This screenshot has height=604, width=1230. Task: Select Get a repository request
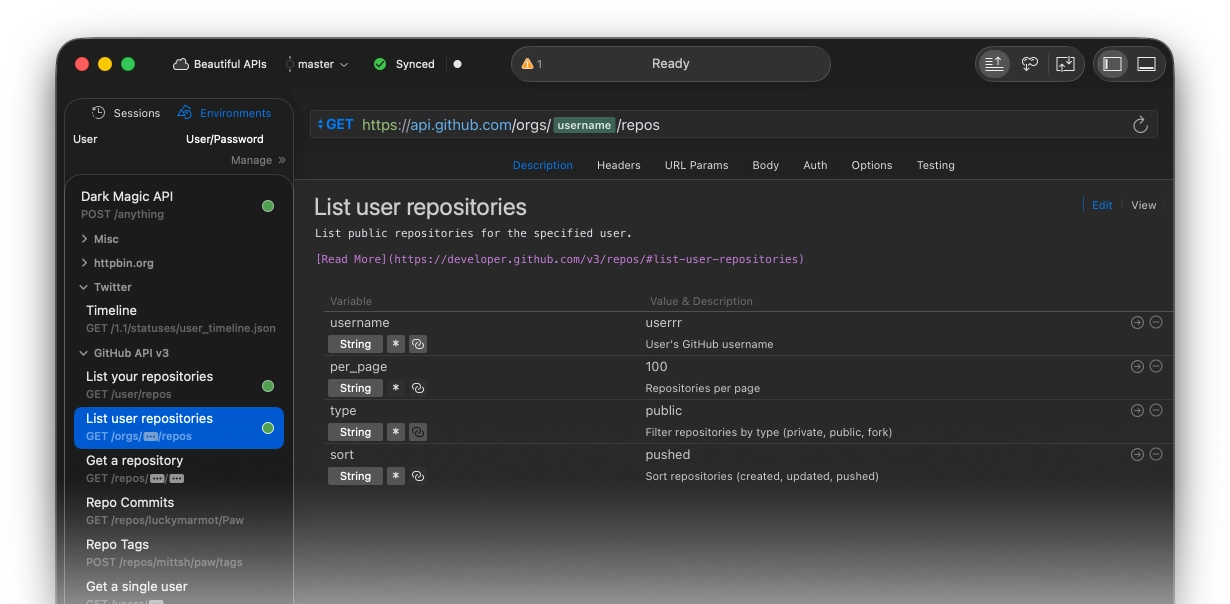(179, 469)
